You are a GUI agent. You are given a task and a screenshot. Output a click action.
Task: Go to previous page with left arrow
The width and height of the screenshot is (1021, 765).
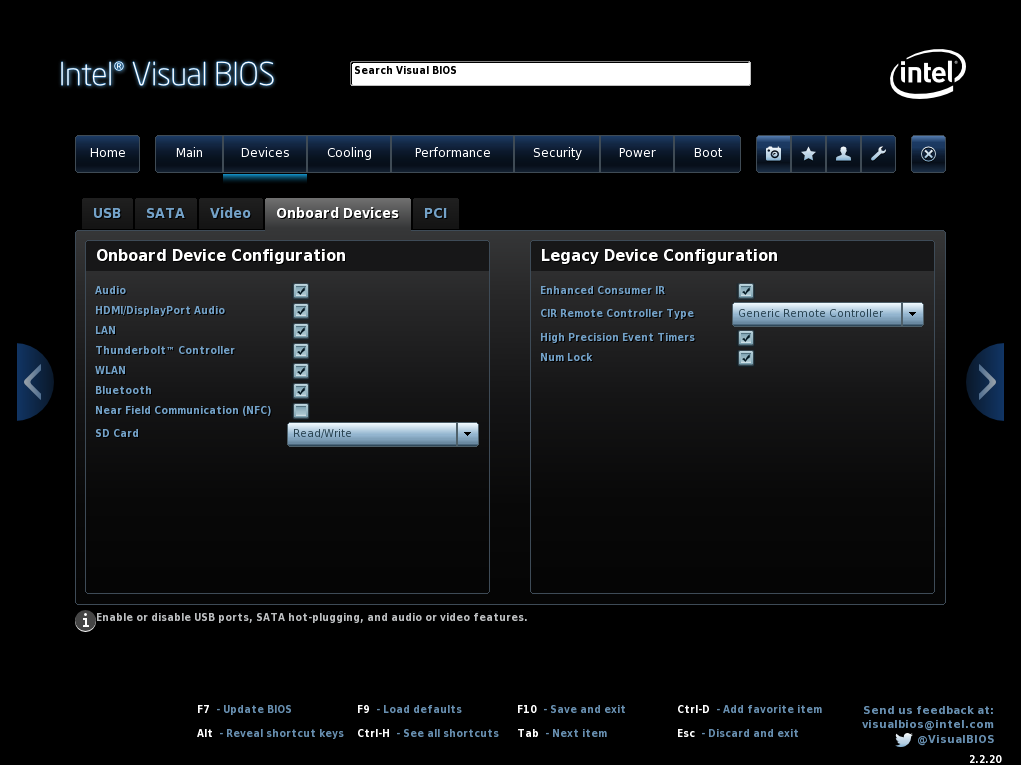[34, 382]
